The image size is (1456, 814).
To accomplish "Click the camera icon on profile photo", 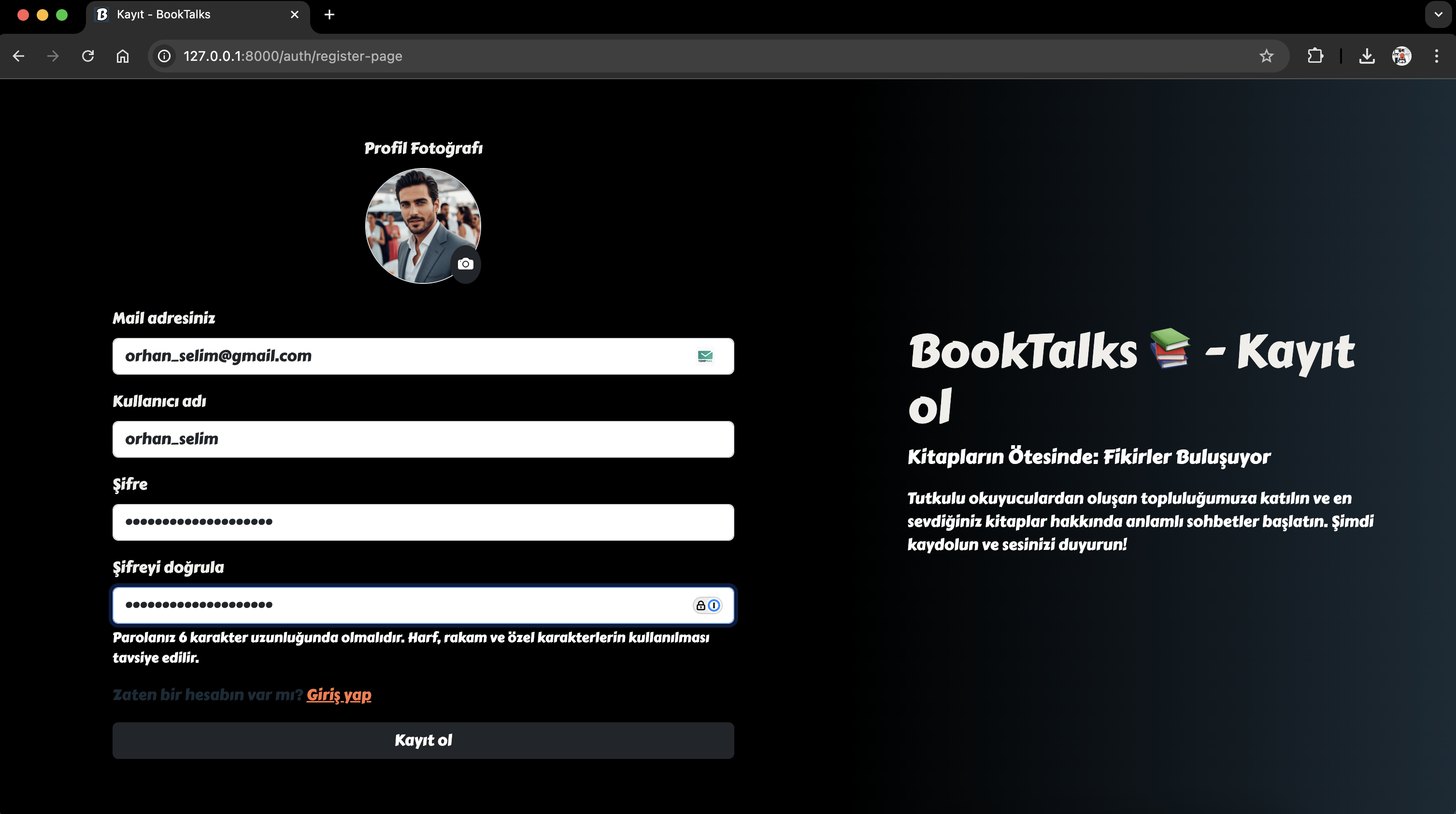I will tap(465, 264).
